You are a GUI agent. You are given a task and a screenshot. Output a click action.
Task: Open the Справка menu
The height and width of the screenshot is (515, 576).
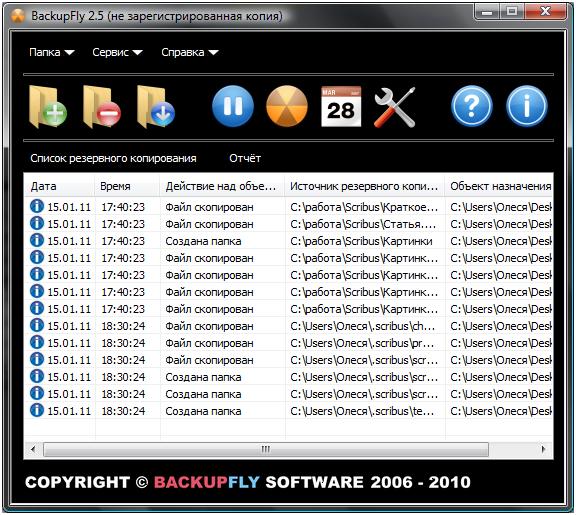coord(183,52)
